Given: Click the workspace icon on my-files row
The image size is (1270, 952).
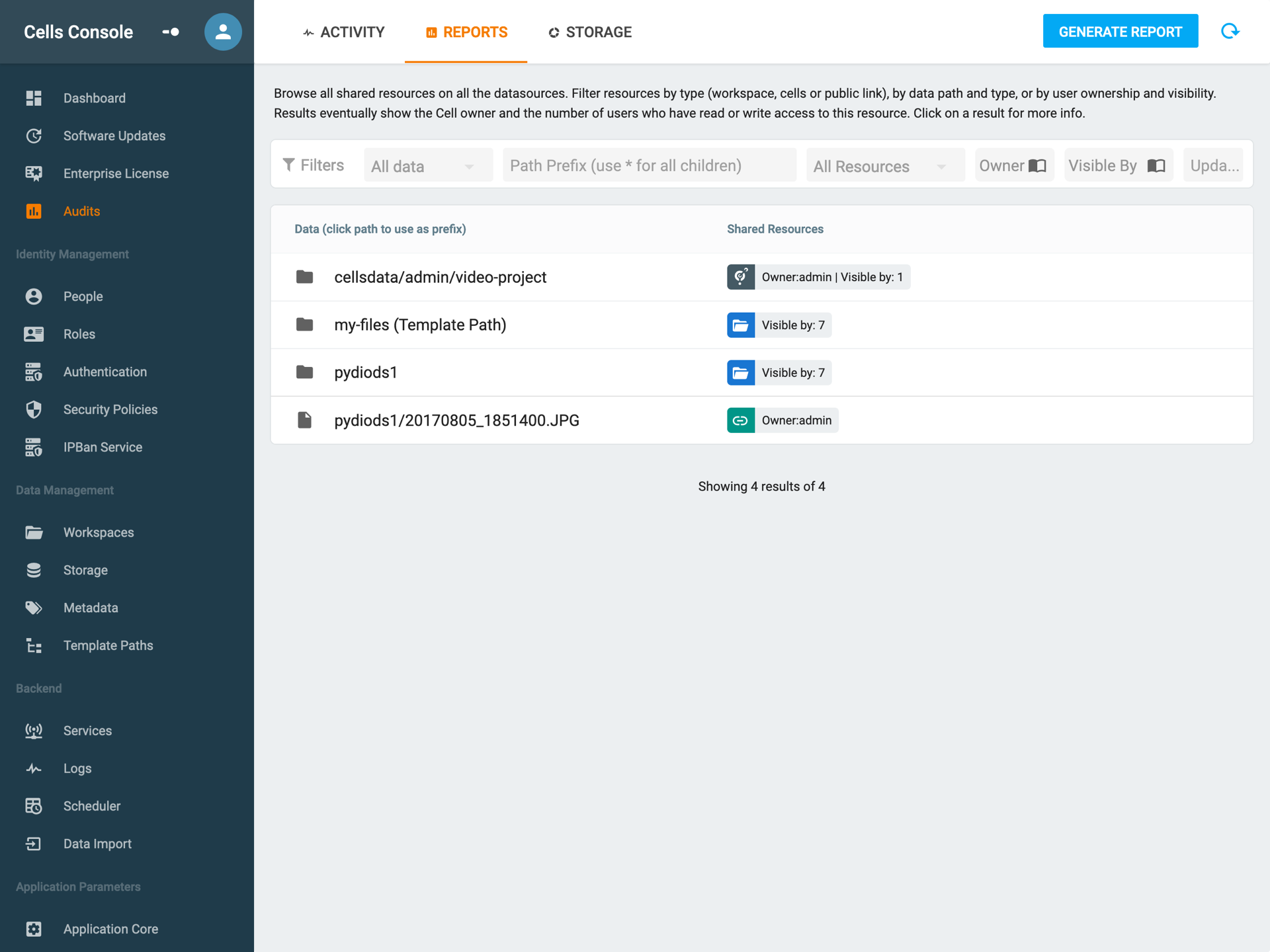Looking at the screenshot, I should coord(741,325).
